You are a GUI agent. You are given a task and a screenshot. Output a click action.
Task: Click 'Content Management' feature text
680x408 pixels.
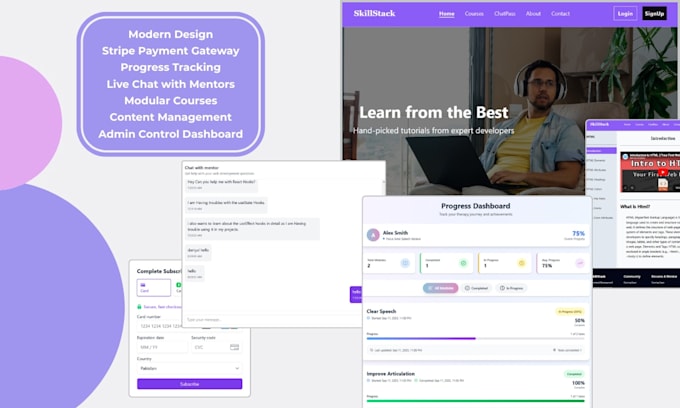170,117
